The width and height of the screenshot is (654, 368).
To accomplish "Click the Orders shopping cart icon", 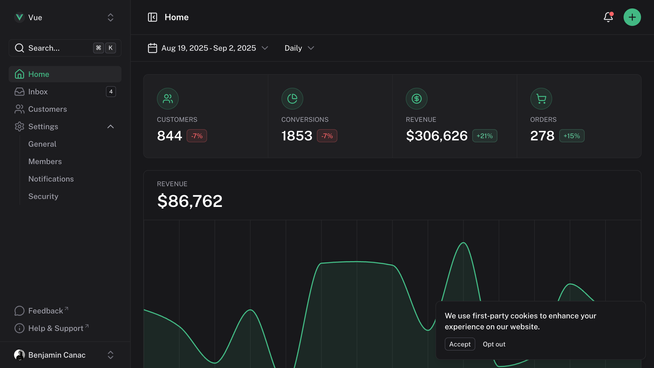I will tap(541, 99).
